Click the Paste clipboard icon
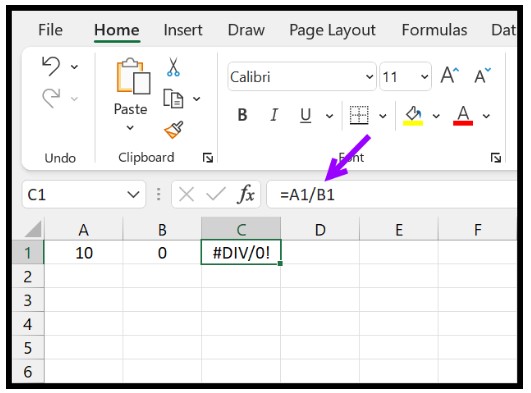 click(x=133, y=76)
